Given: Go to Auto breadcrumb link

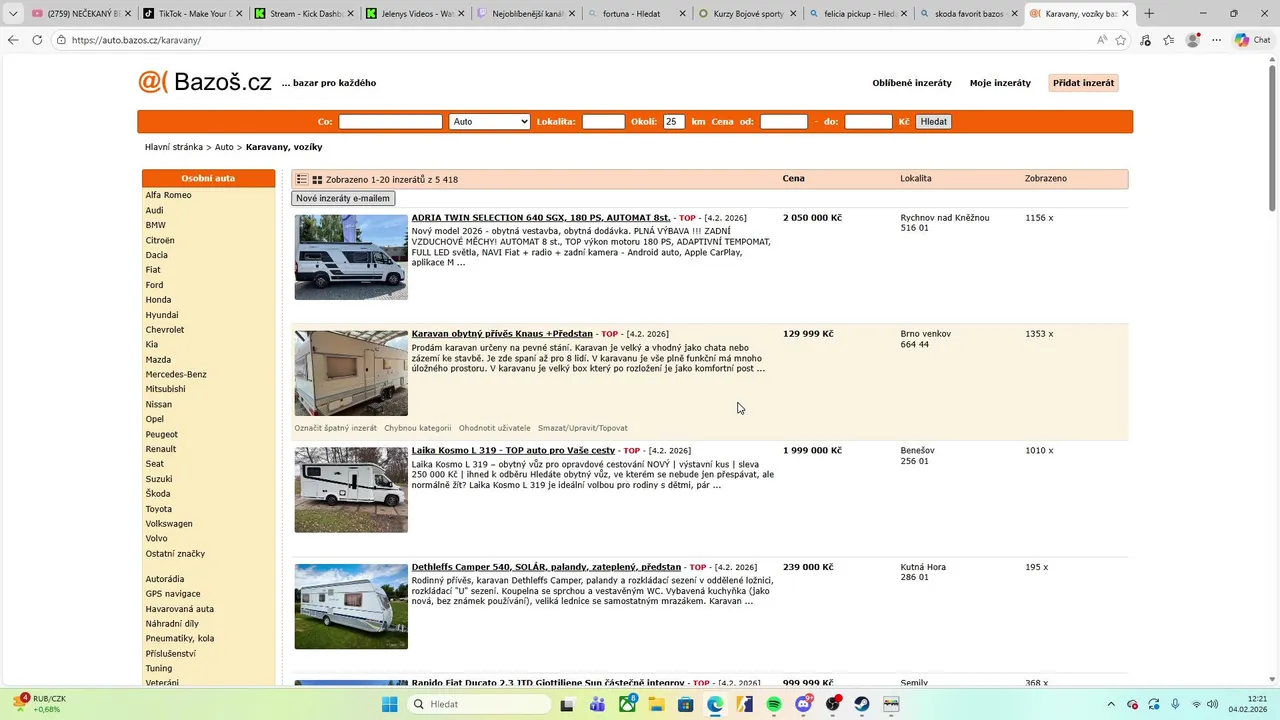Looking at the screenshot, I should click(224, 147).
